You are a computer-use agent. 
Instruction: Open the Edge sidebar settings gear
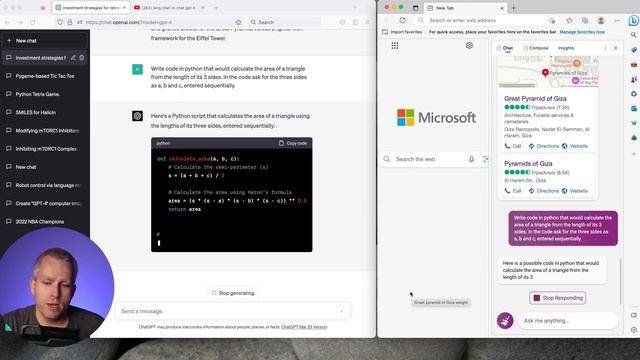point(633,330)
